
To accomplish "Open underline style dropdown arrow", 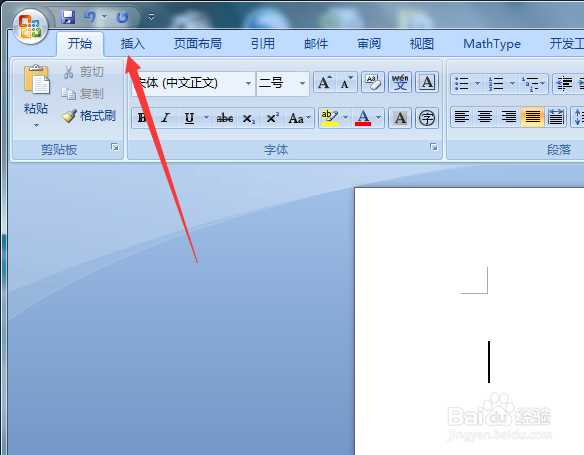I will (206, 118).
